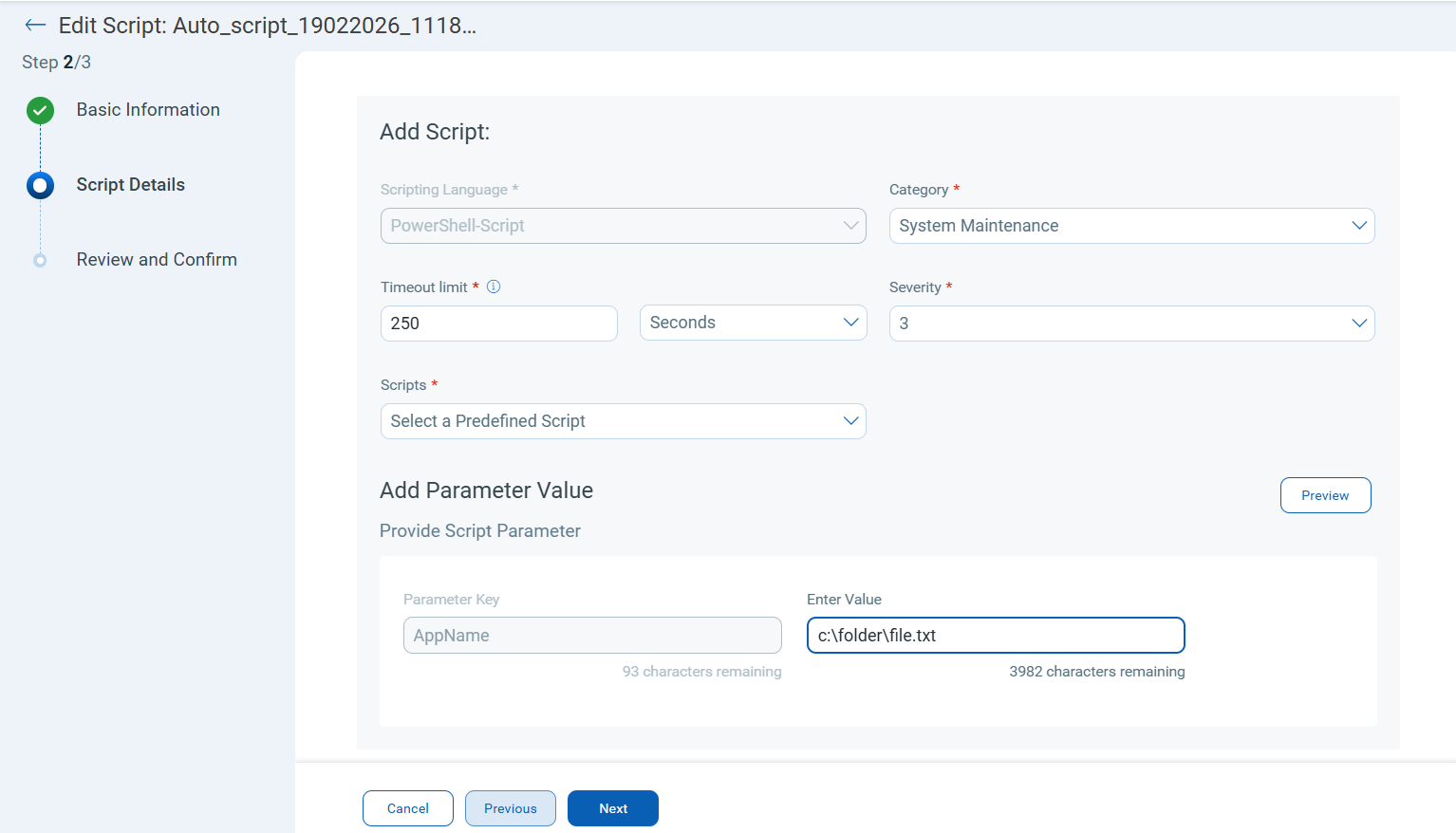This screenshot has height=833, width=1456.
Task: Click the Script Details step circle icon
Action: pos(40,185)
